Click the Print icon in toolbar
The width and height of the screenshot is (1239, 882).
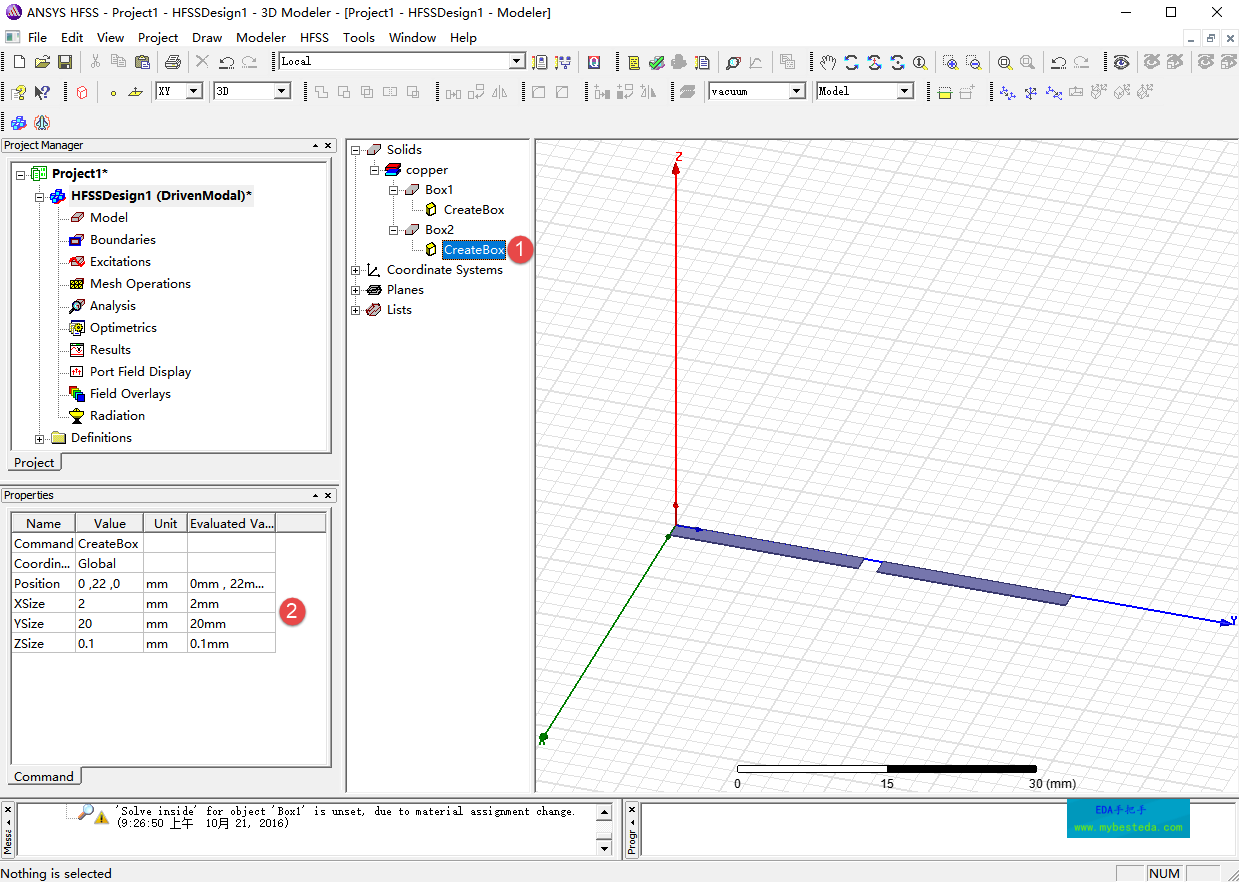172,62
